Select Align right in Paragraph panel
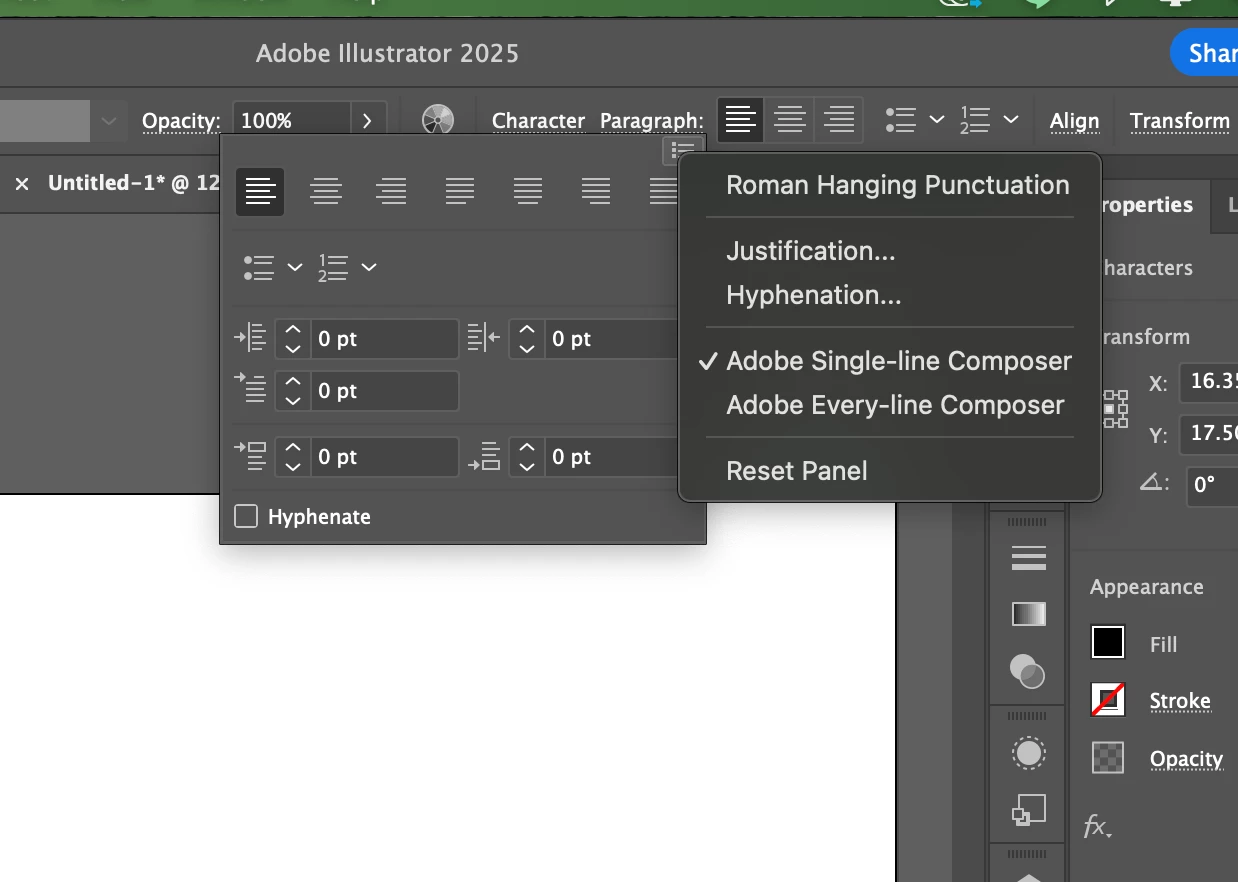The image size is (1238, 882). click(392, 191)
